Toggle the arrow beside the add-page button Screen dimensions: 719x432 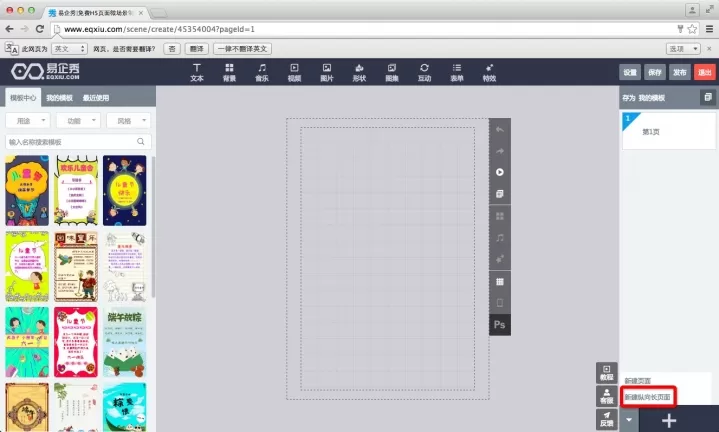click(x=629, y=420)
